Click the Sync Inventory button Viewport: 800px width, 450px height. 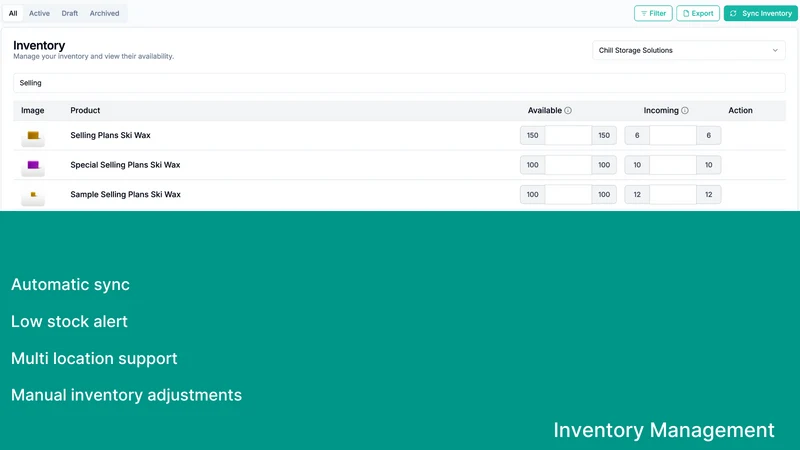(761, 13)
